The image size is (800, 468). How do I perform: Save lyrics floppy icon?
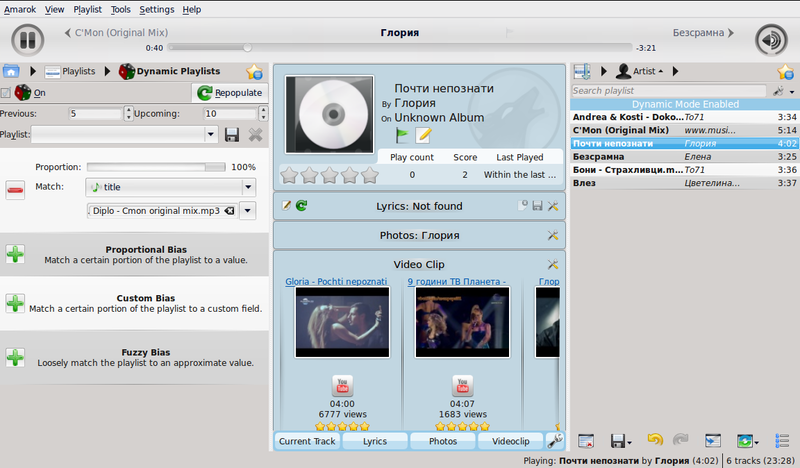(x=537, y=206)
